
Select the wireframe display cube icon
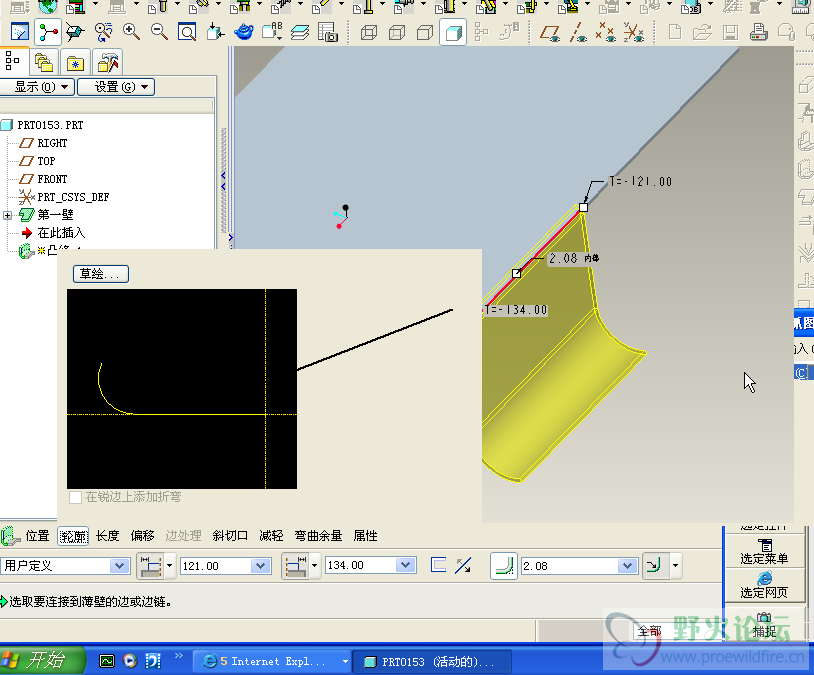coord(369,33)
